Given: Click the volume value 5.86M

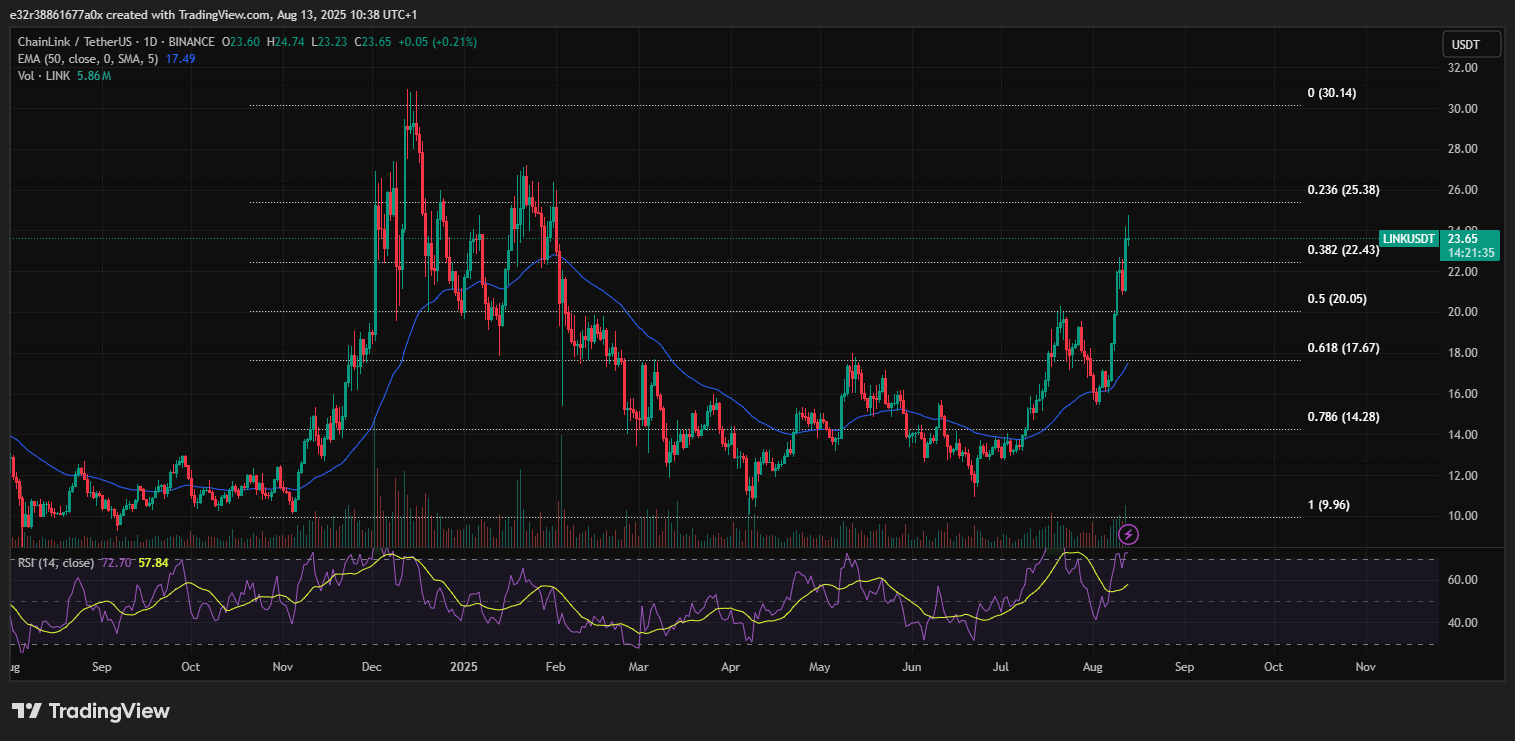Looking at the screenshot, I should 92,76.
